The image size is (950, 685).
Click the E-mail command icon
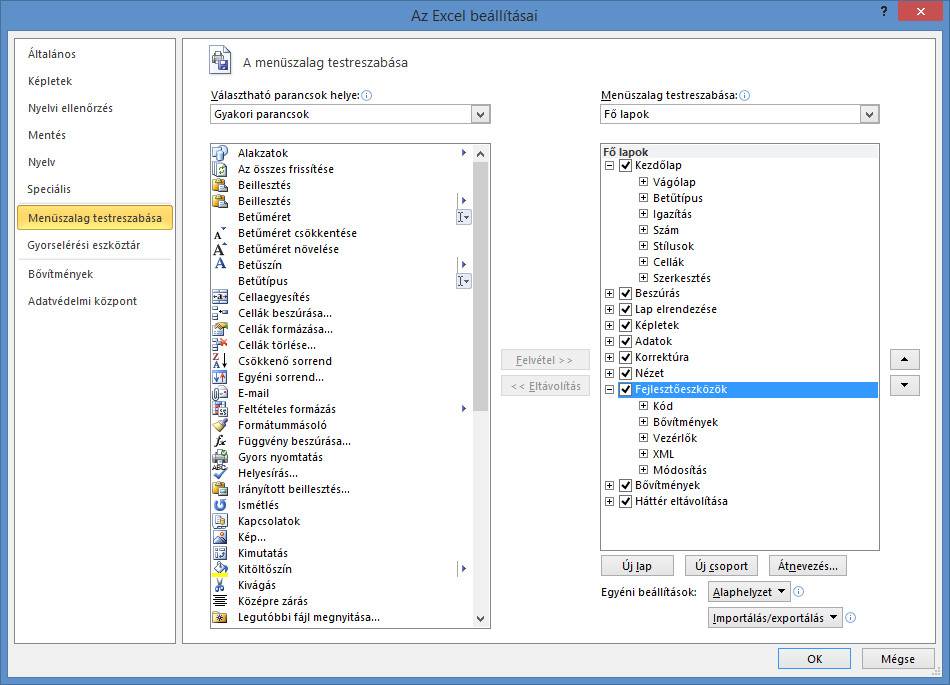tap(220, 393)
